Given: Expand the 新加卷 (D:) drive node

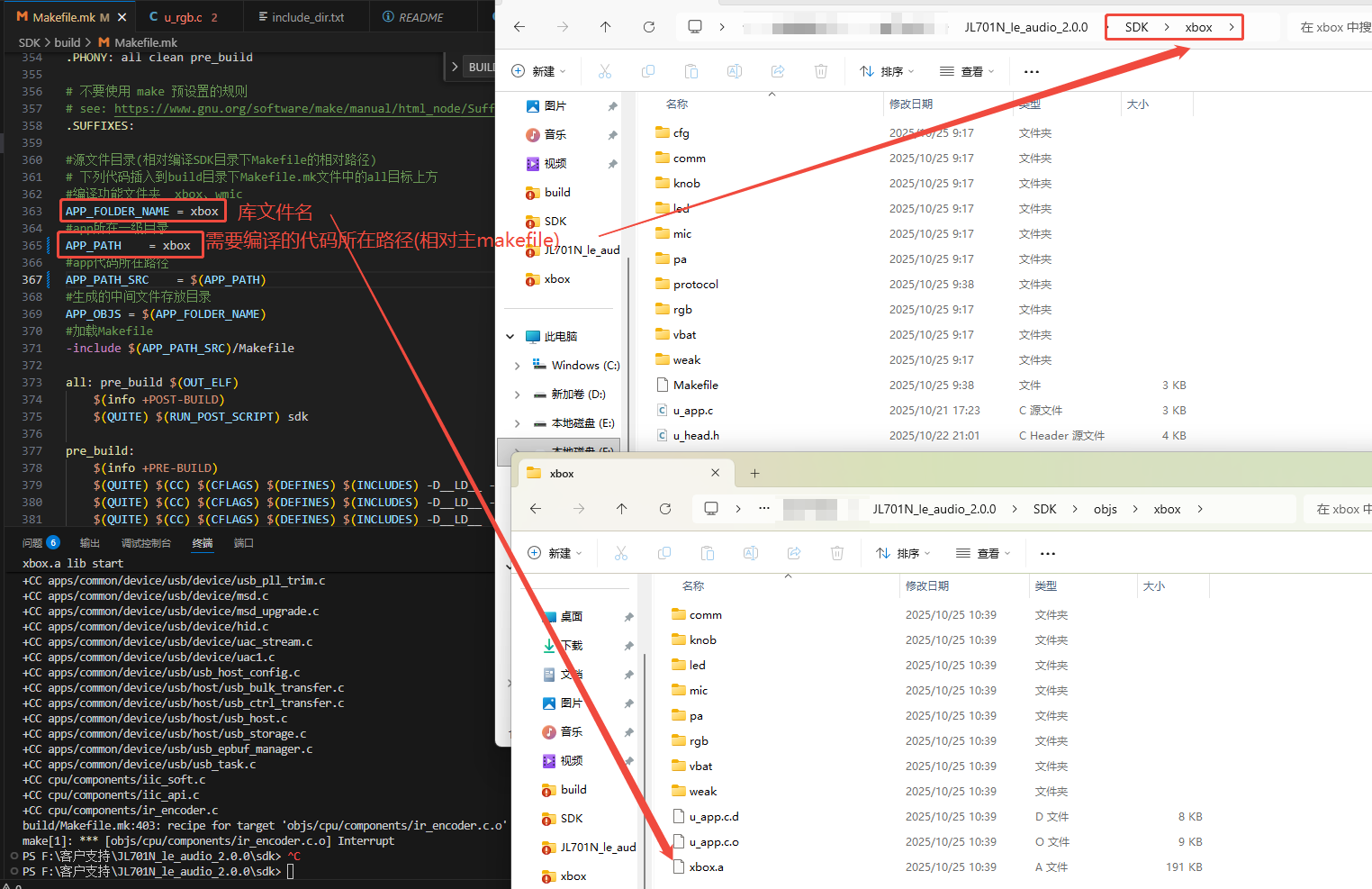Looking at the screenshot, I should pos(517,395).
